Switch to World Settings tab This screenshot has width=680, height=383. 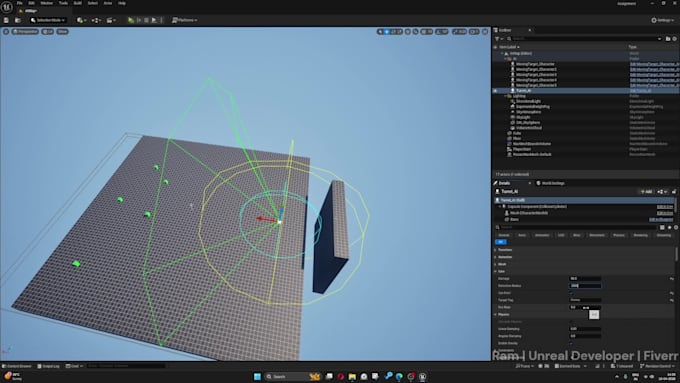click(x=550, y=183)
